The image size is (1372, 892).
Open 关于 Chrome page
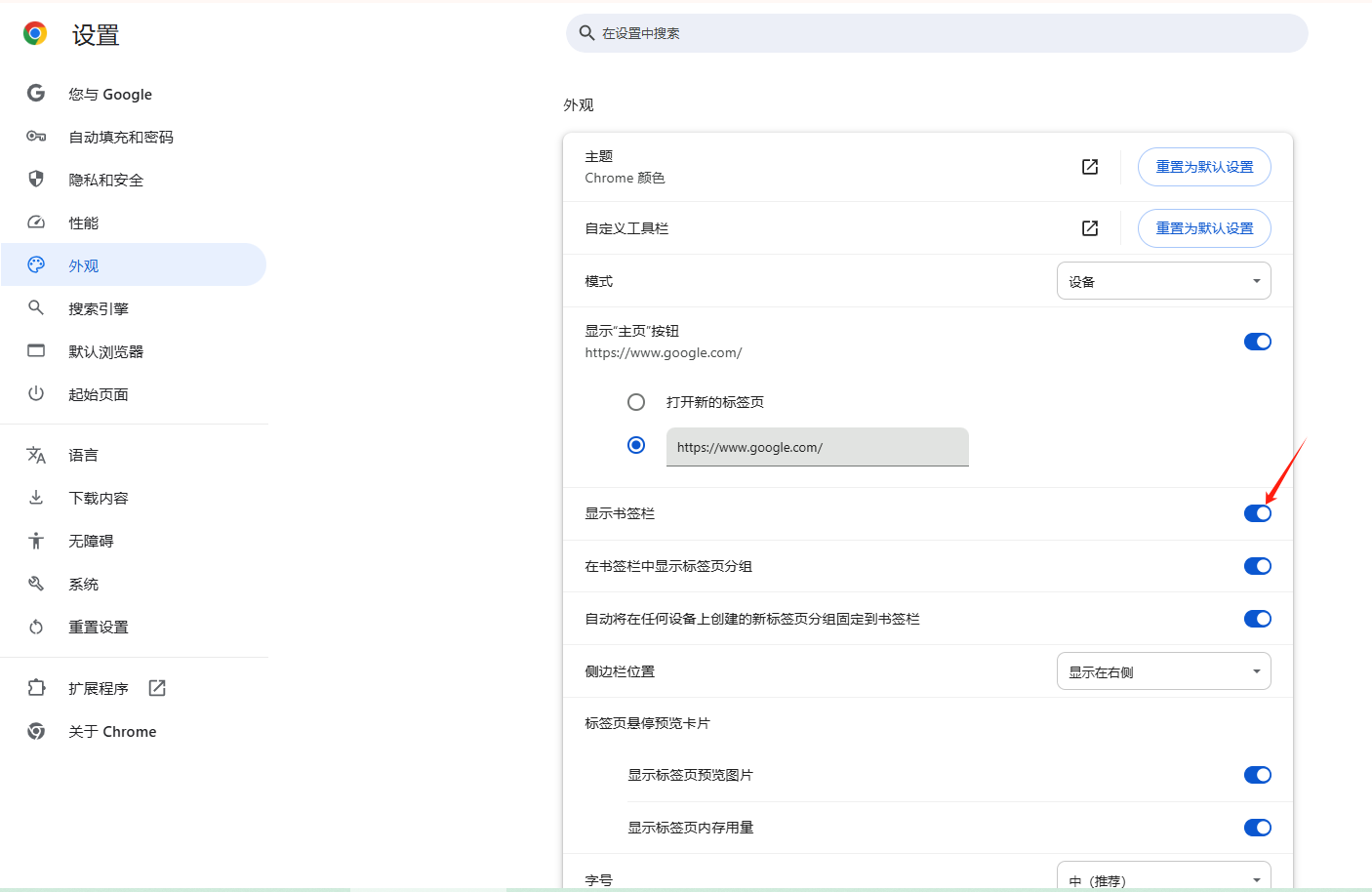(134, 731)
